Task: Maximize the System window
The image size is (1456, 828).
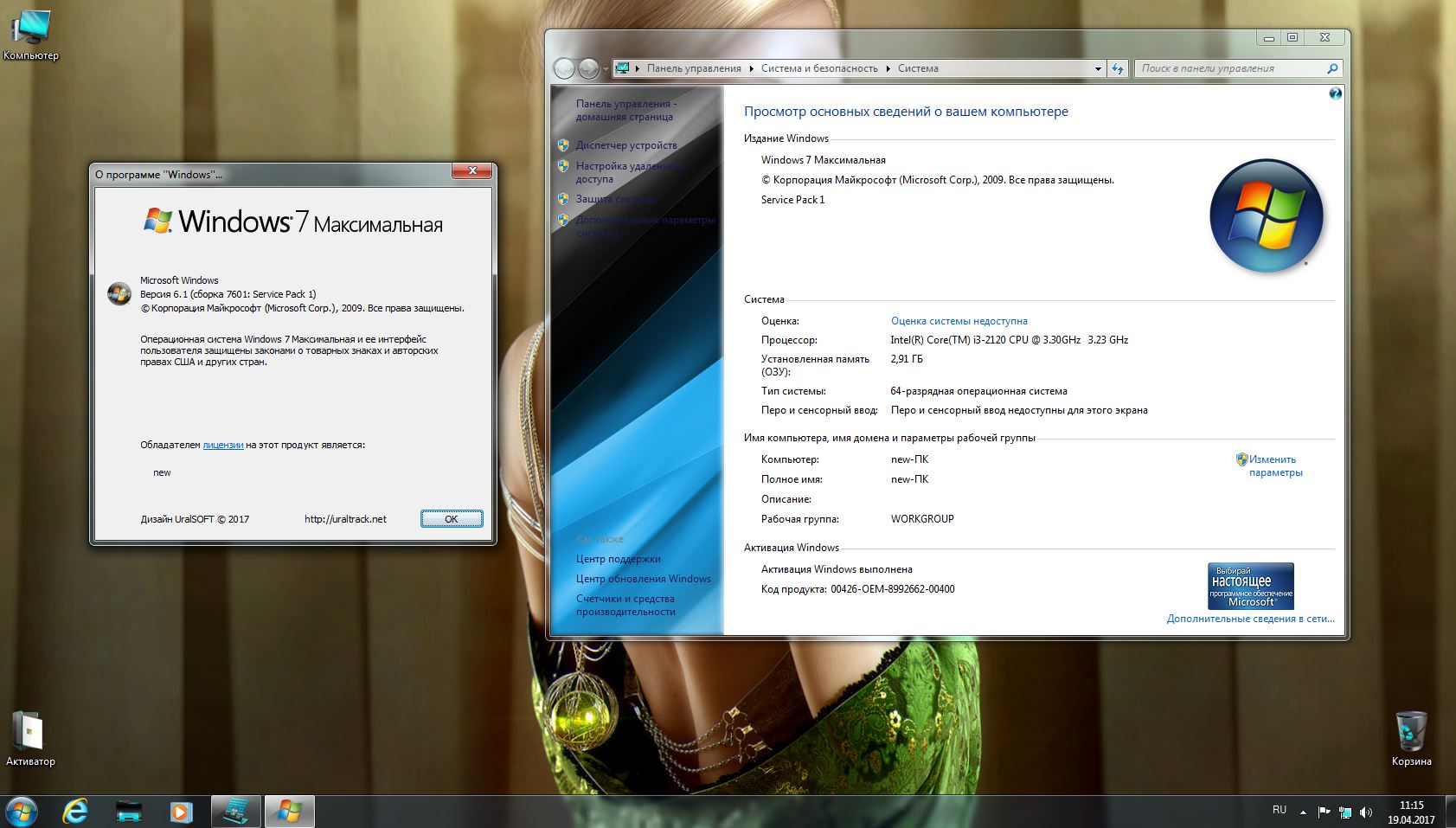Action: click(1292, 37)
